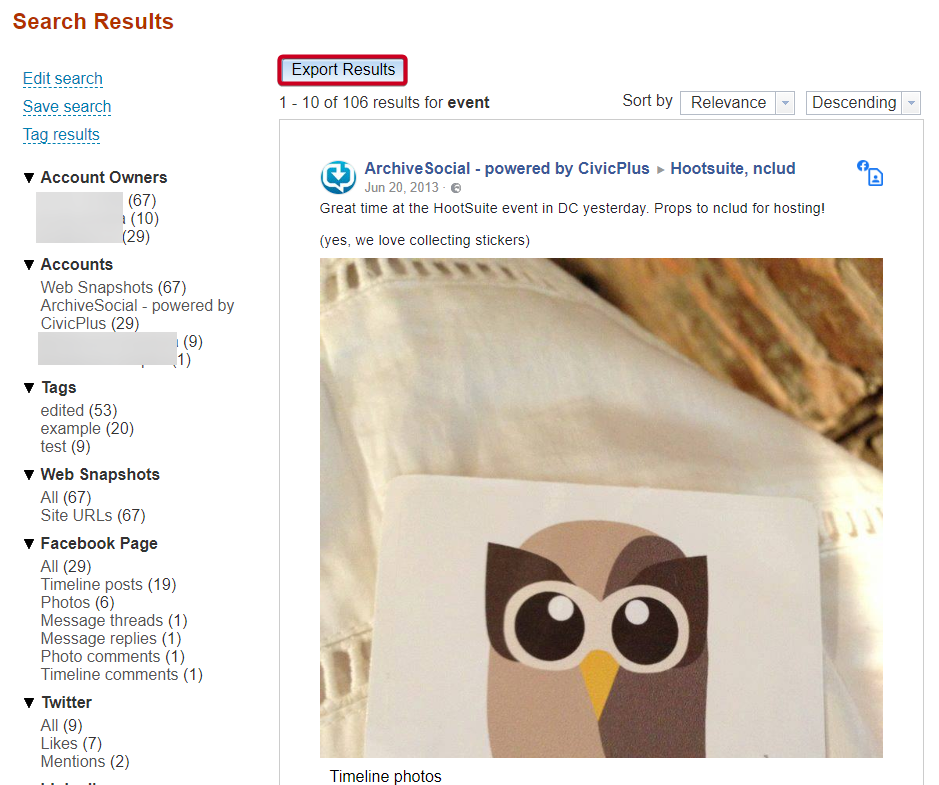Open the owl sticker photo
The height and width of the screenshot is (785, 939).
tap(601, 508)
